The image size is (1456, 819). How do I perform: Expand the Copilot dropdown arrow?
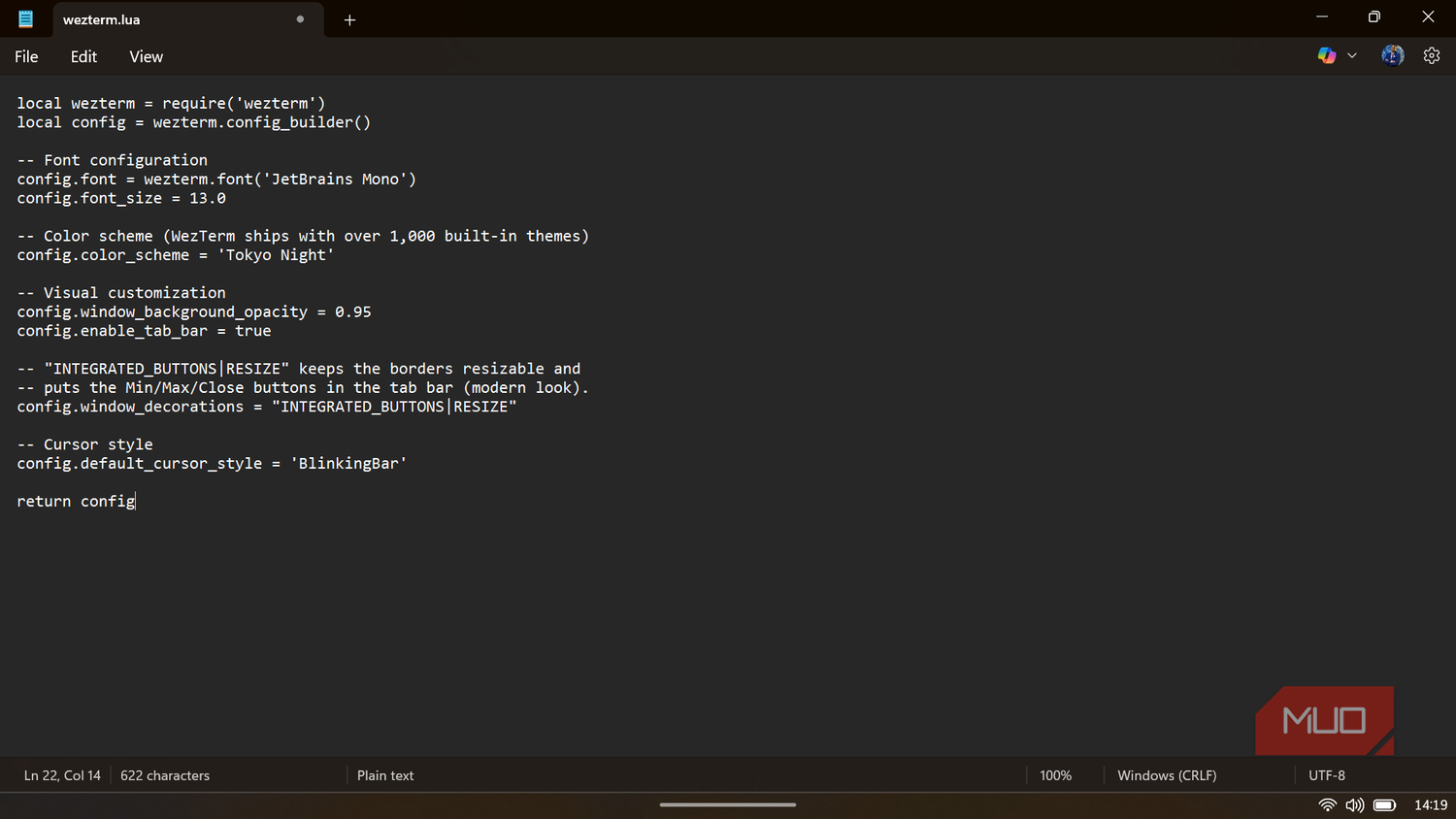point(1351,55)
